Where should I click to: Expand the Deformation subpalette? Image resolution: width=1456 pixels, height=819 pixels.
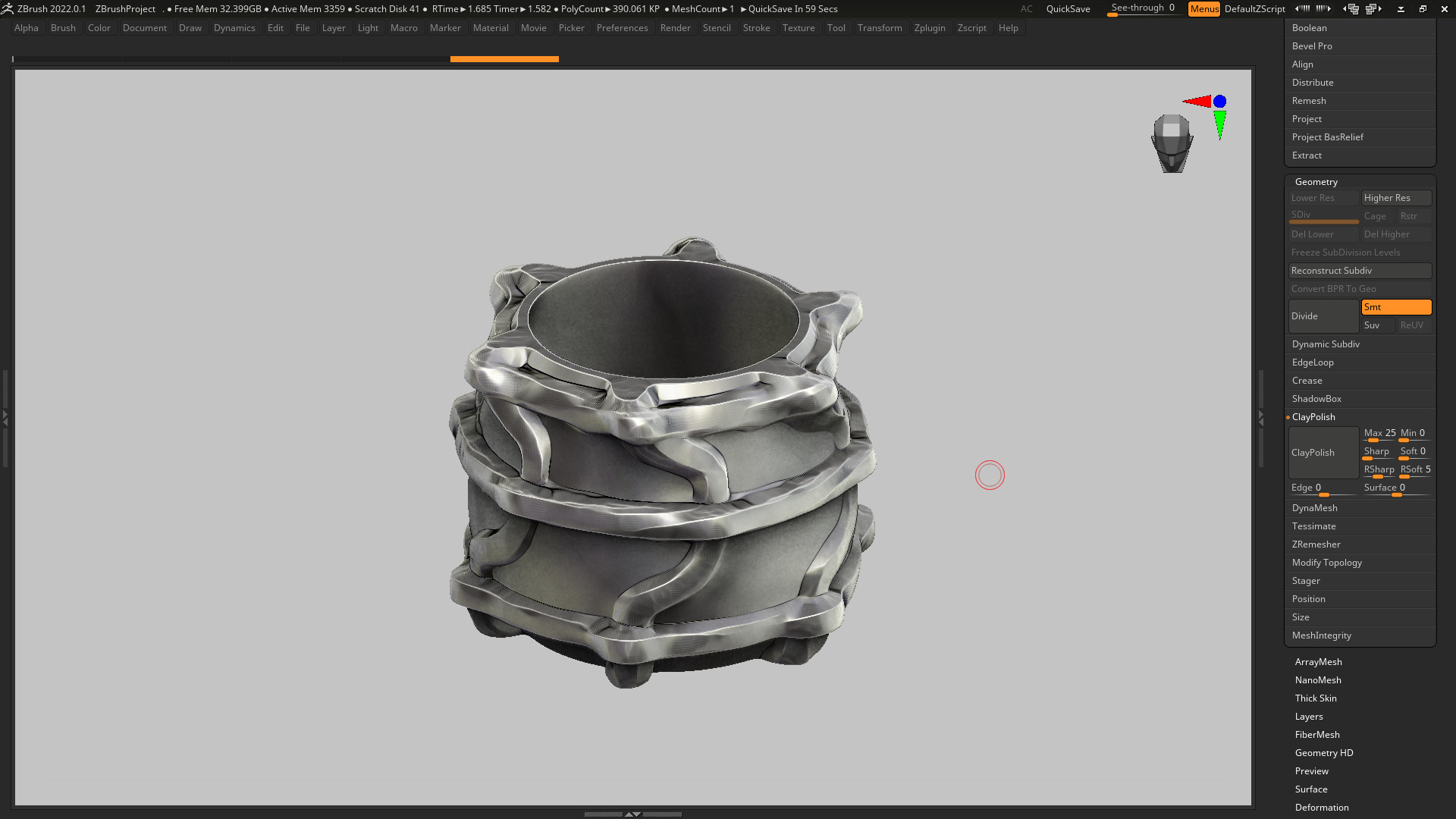click(1321, 808)
